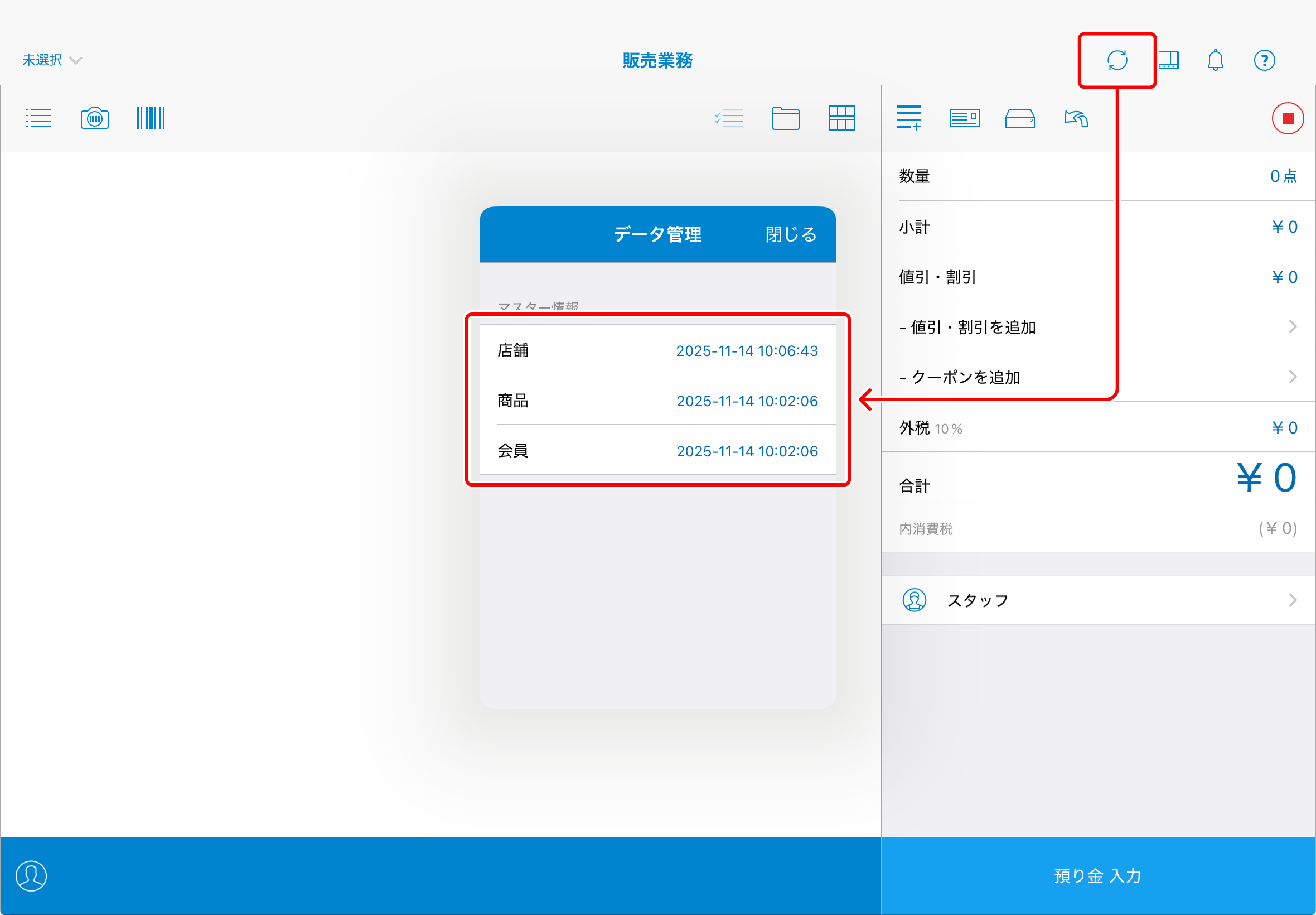Open the folder category view icon
This screenshot has width=1316, height=915.
click(786, 119)
